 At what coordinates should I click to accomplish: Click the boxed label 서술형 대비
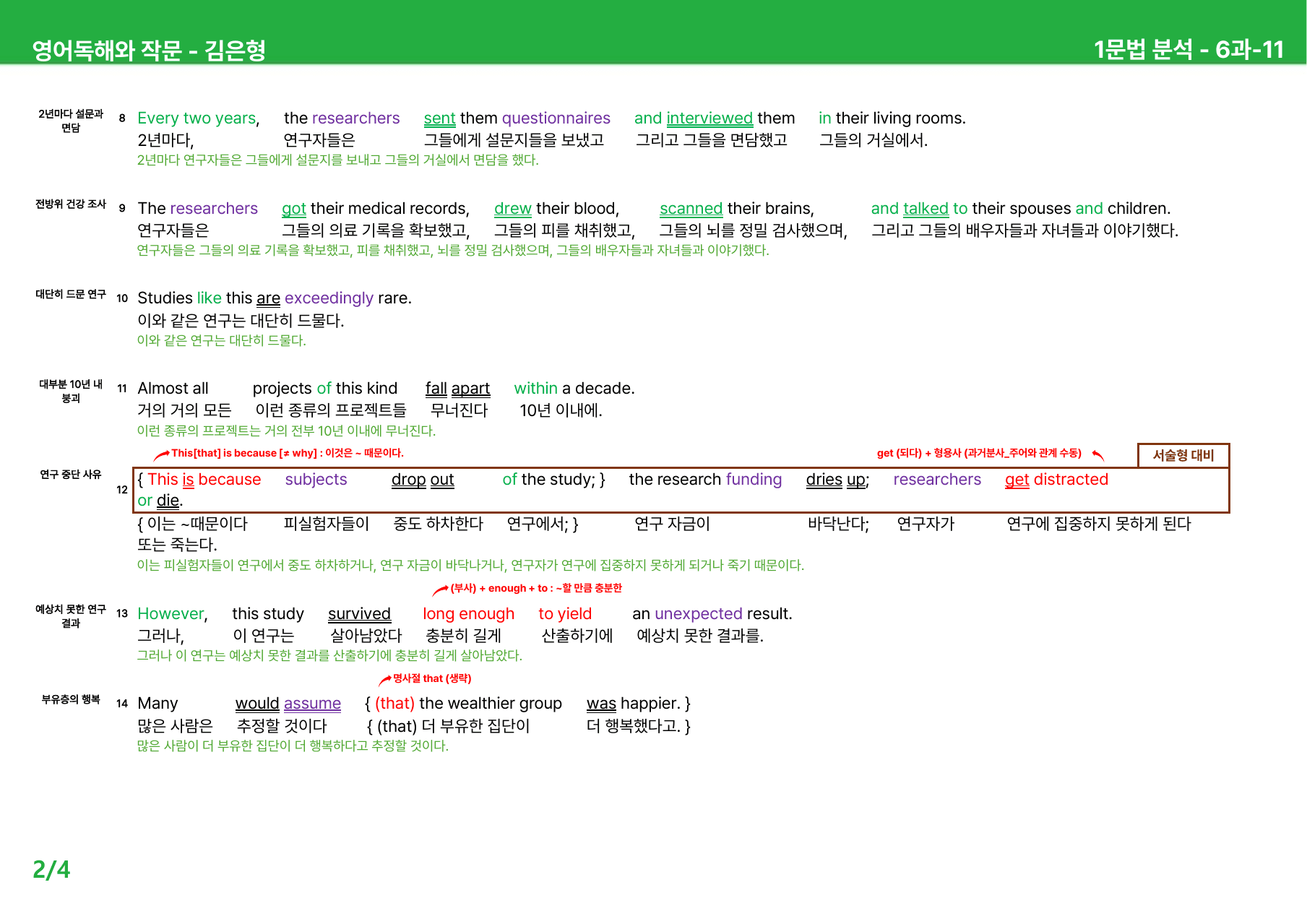pos(1183,455)
